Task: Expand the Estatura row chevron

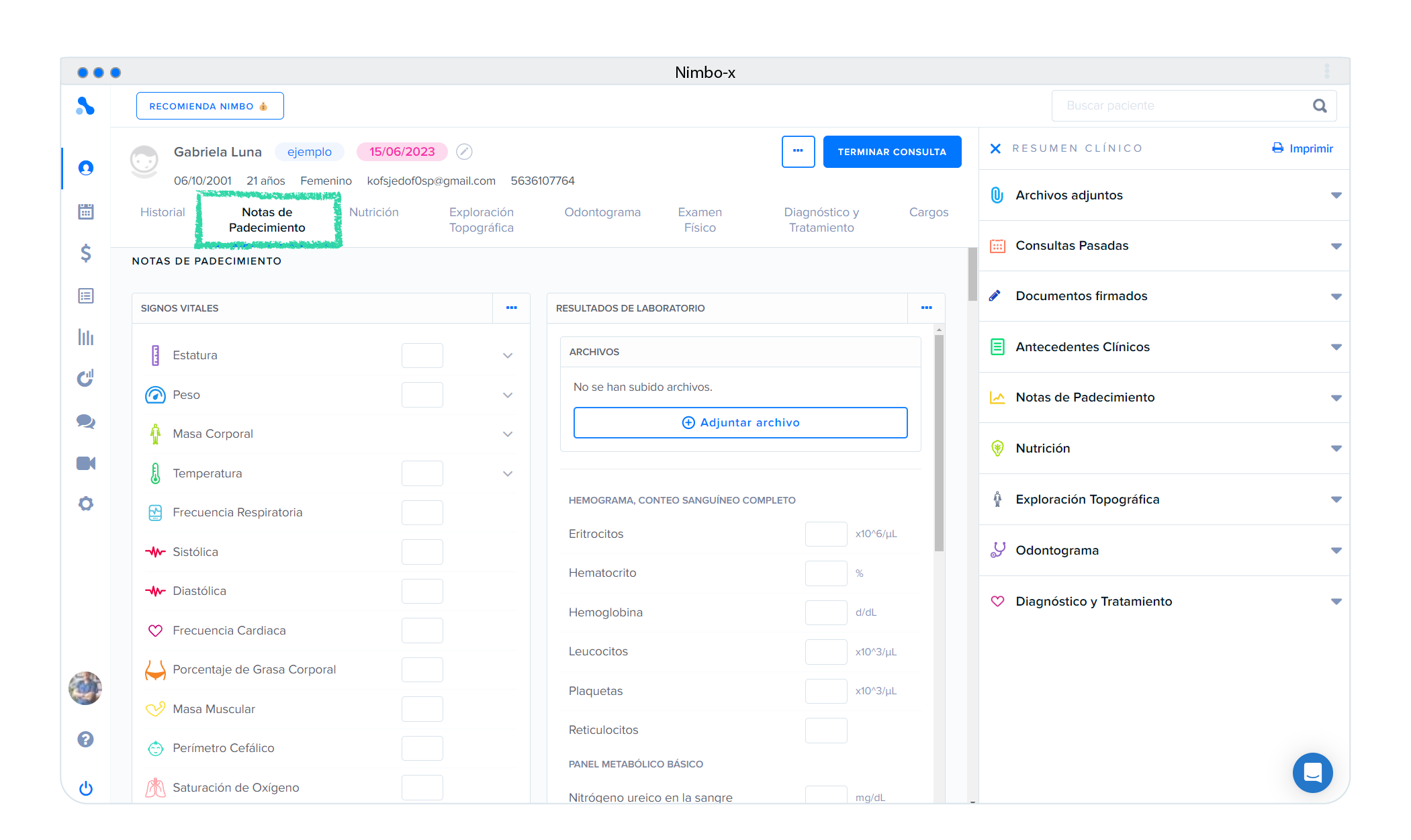Action: pyautogui.click(x=508, y=356)
